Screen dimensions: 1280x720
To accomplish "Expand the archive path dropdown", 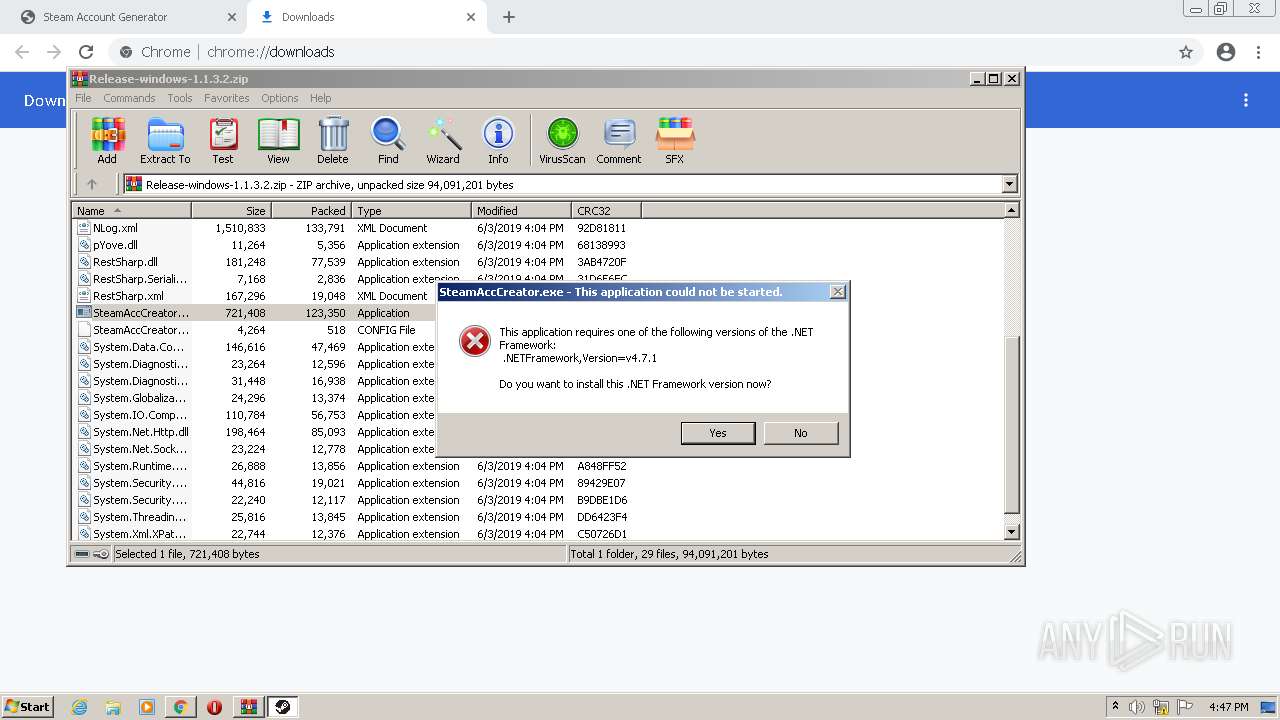I will click(x=1009, y=184).
